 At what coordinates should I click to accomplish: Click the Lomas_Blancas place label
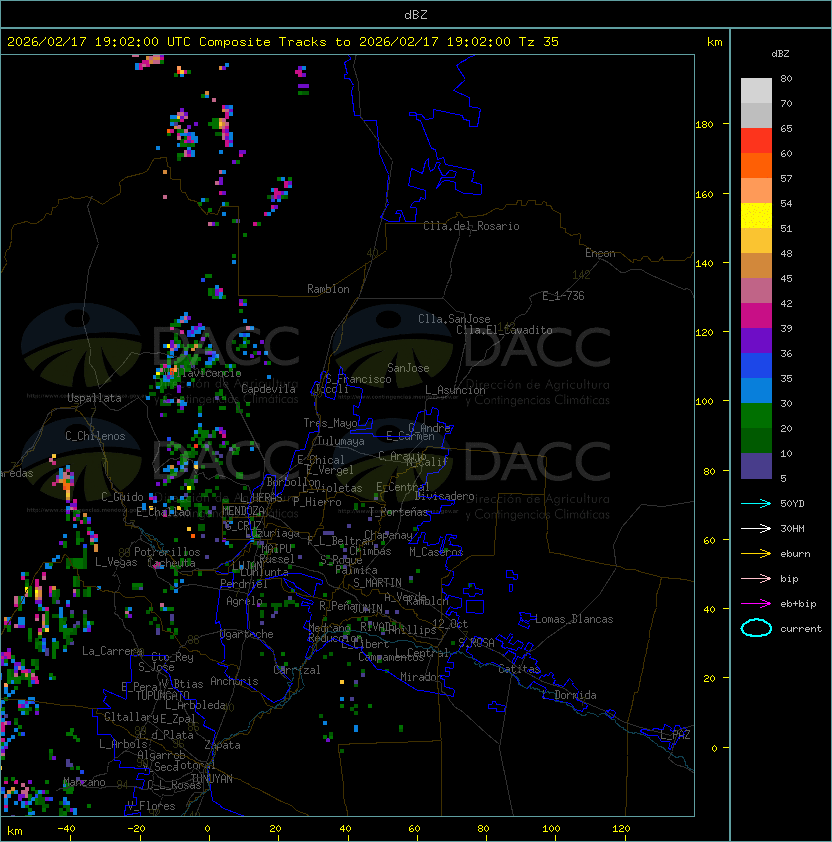coord(574,619)
